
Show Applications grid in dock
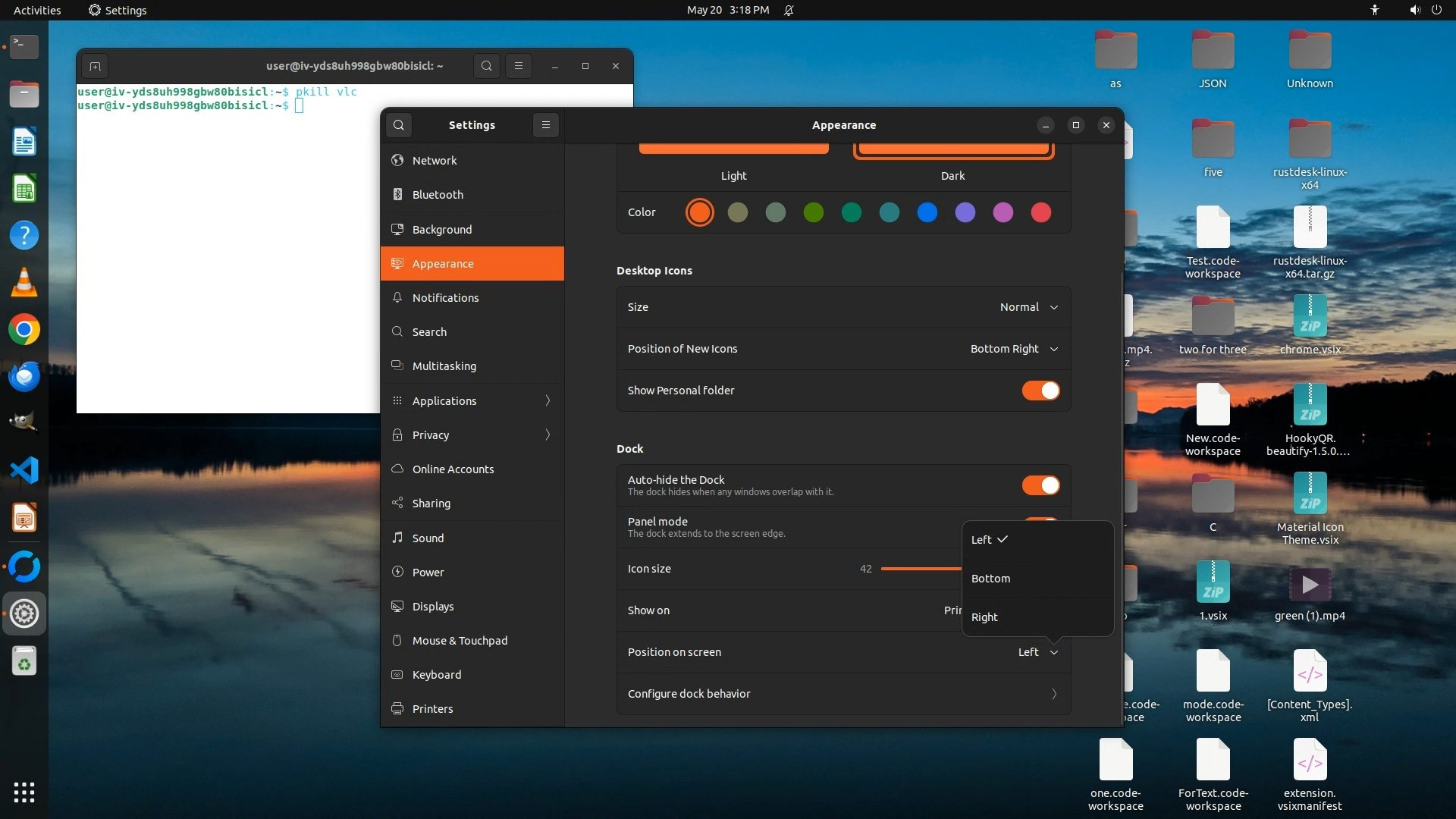24,792
